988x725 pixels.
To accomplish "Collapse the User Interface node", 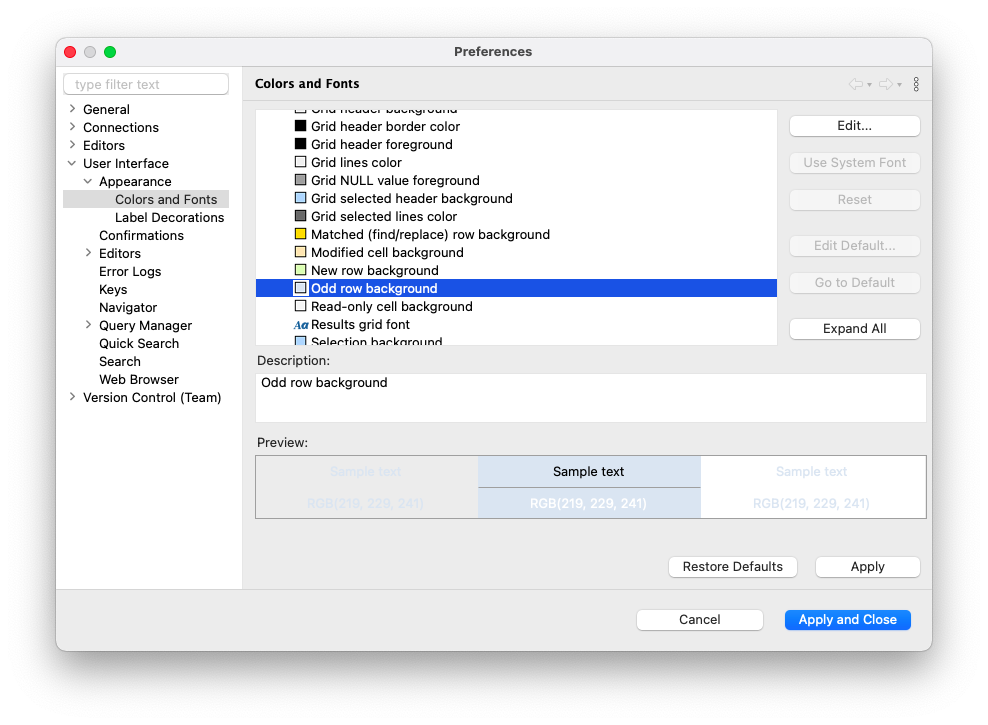I will click(x=72, y=163).
